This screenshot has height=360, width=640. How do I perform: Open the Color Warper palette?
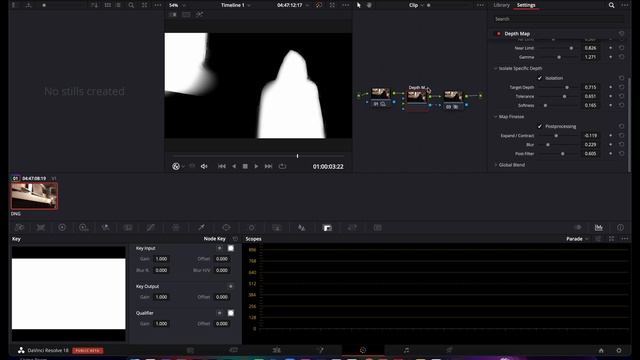point(176,227)
